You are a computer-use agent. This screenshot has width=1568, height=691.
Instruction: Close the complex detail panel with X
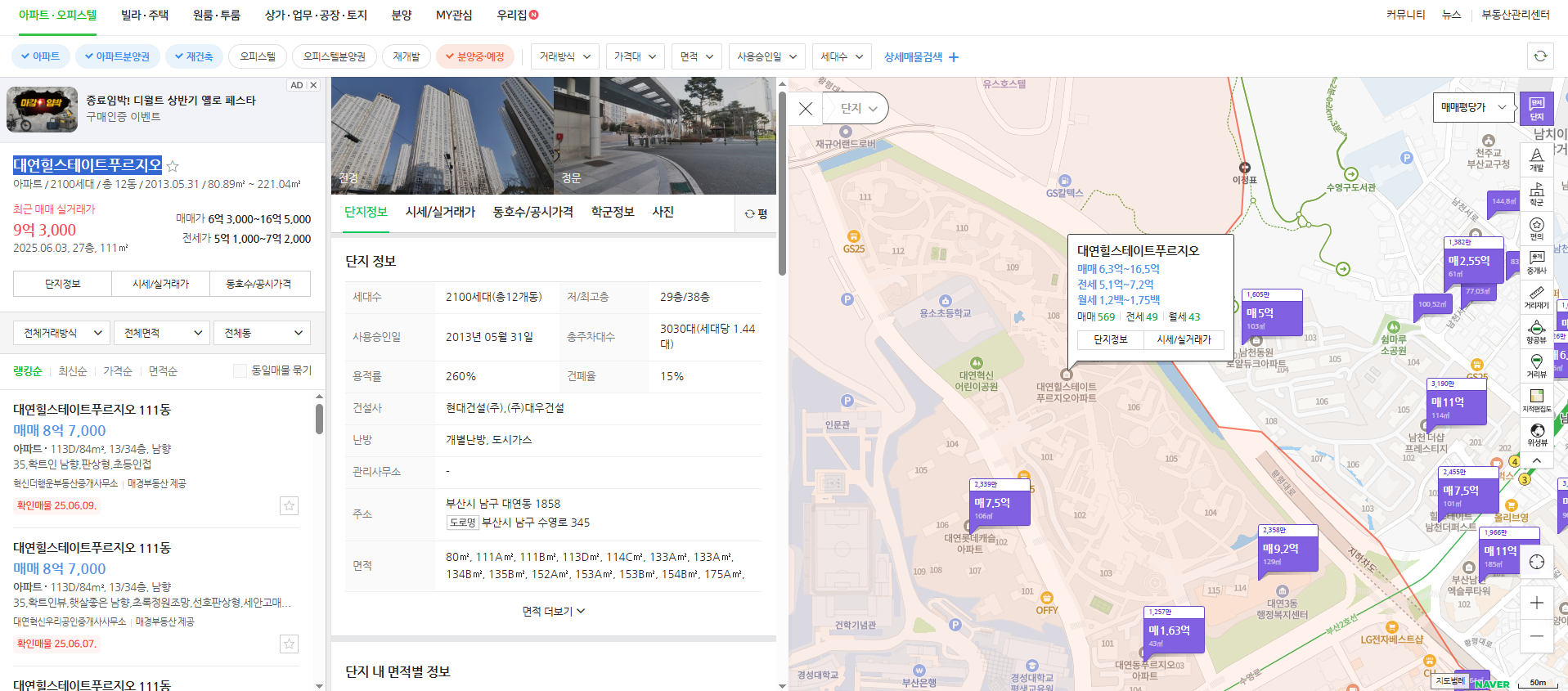[806, 108]
